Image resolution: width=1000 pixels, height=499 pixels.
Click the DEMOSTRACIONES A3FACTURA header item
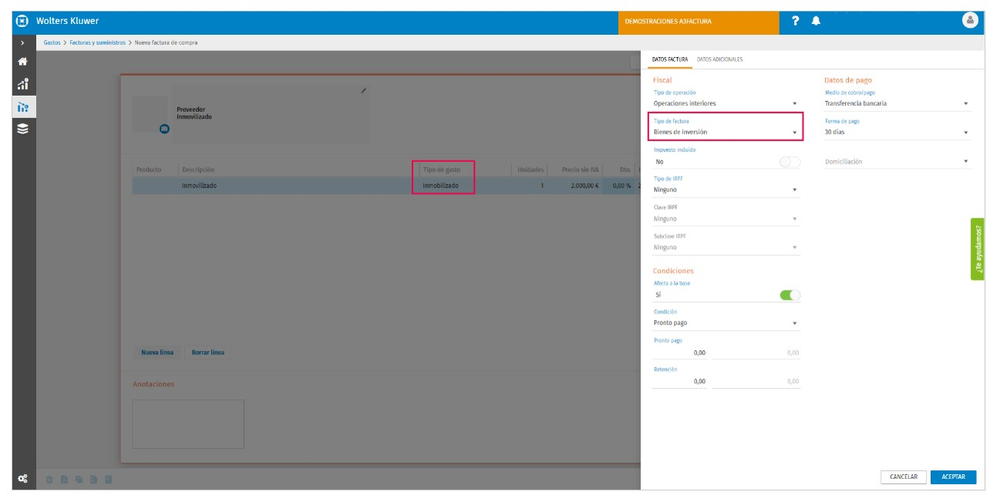[x=698, y=22]
